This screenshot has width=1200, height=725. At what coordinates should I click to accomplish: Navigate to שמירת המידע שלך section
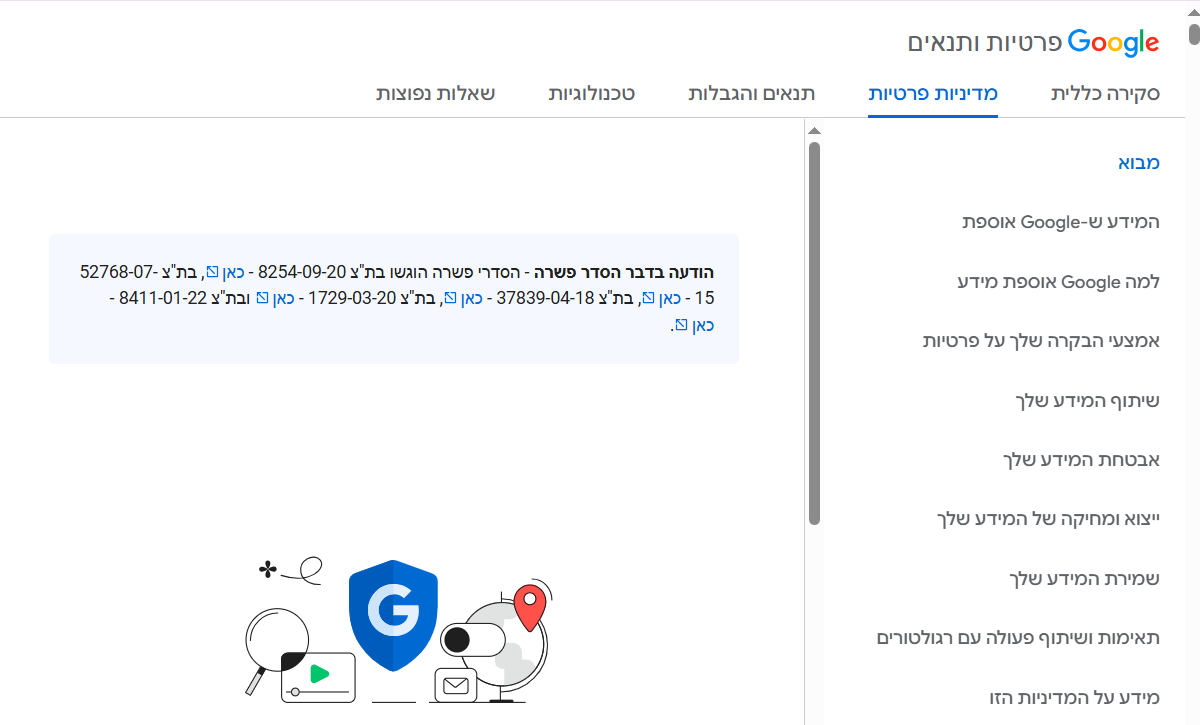pyautogui.click(x=1085, y=578)
